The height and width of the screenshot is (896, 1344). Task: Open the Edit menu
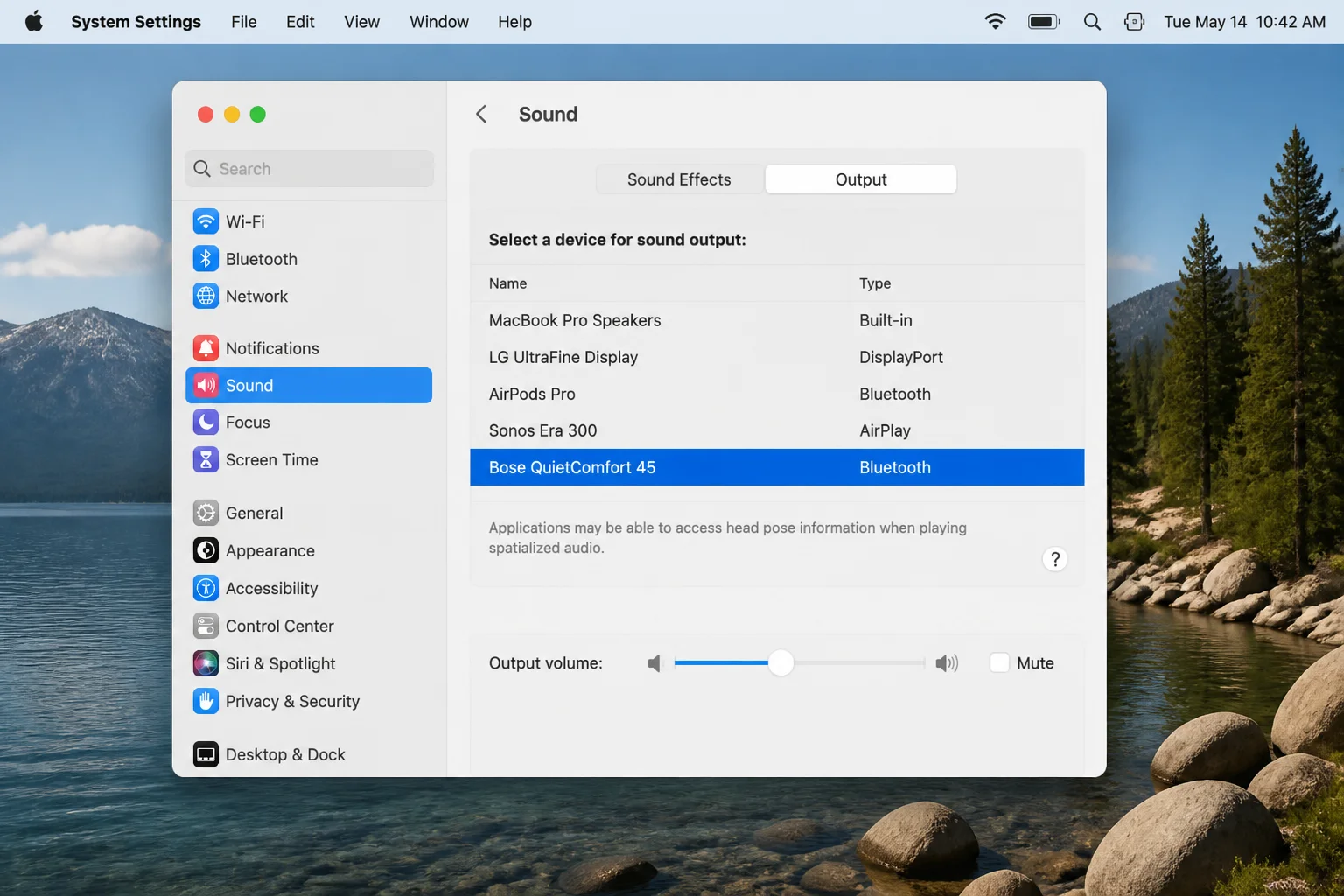pos(300,22)
